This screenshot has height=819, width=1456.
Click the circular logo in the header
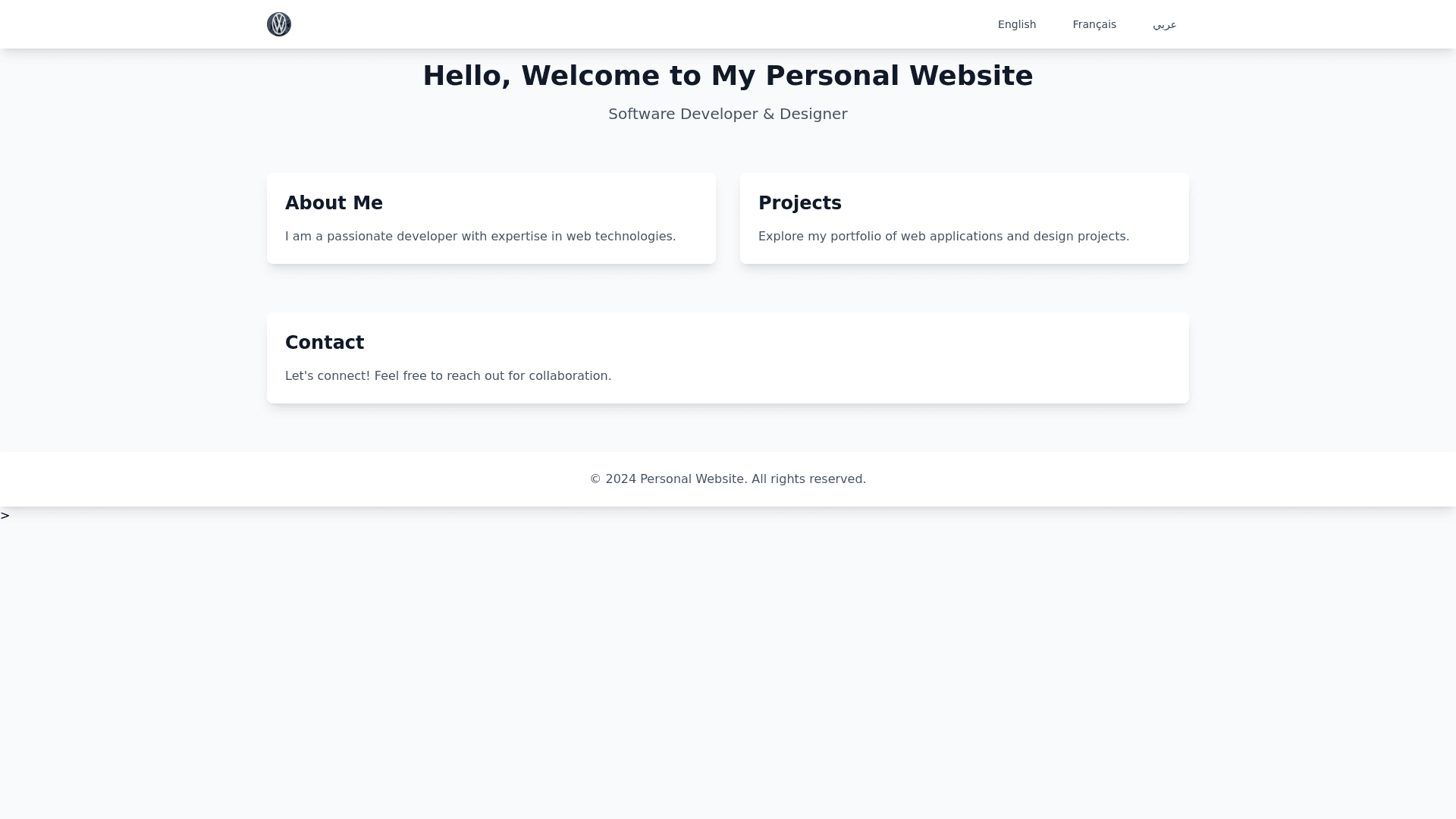tap(279, 24)
